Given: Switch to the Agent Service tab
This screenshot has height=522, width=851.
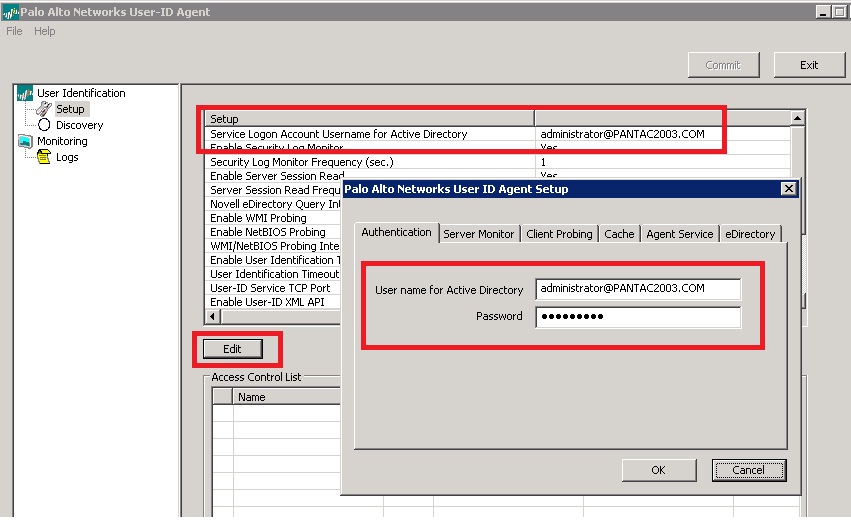Looking at the screenshot, I should tap(679, 234).
